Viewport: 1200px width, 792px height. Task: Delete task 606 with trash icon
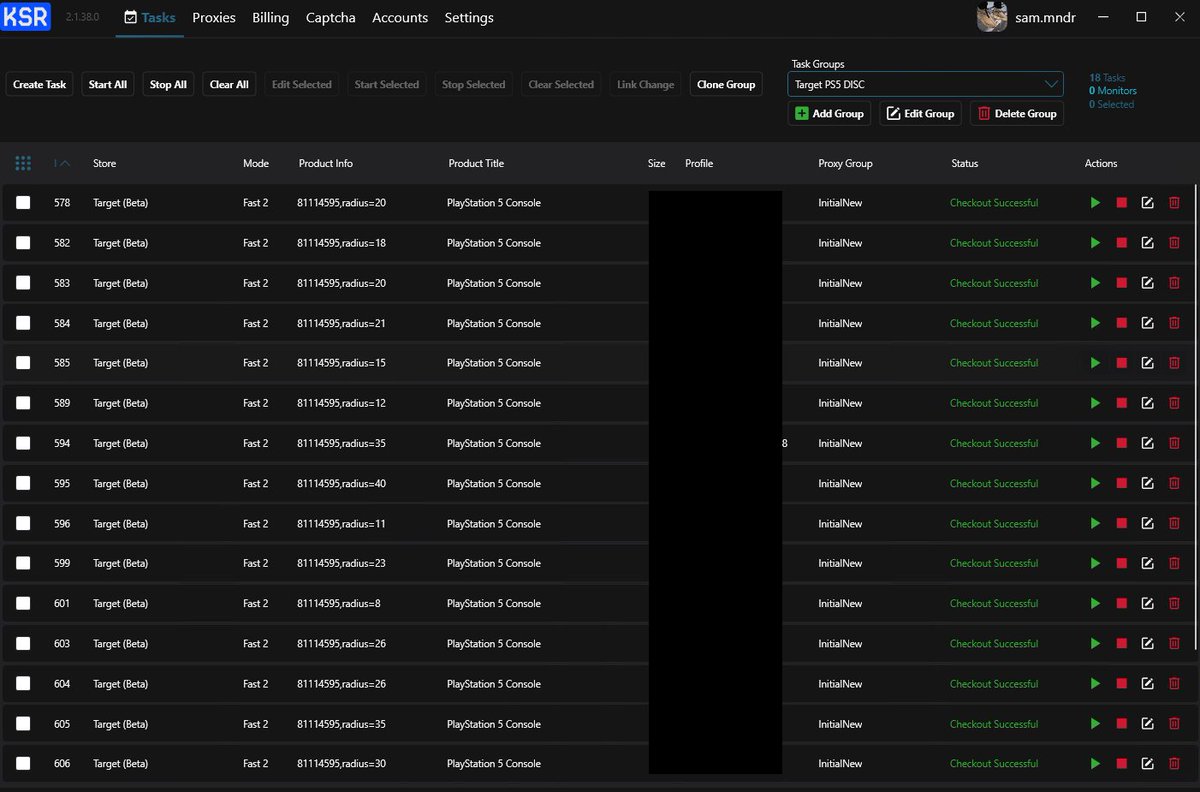pos(1174,764)
